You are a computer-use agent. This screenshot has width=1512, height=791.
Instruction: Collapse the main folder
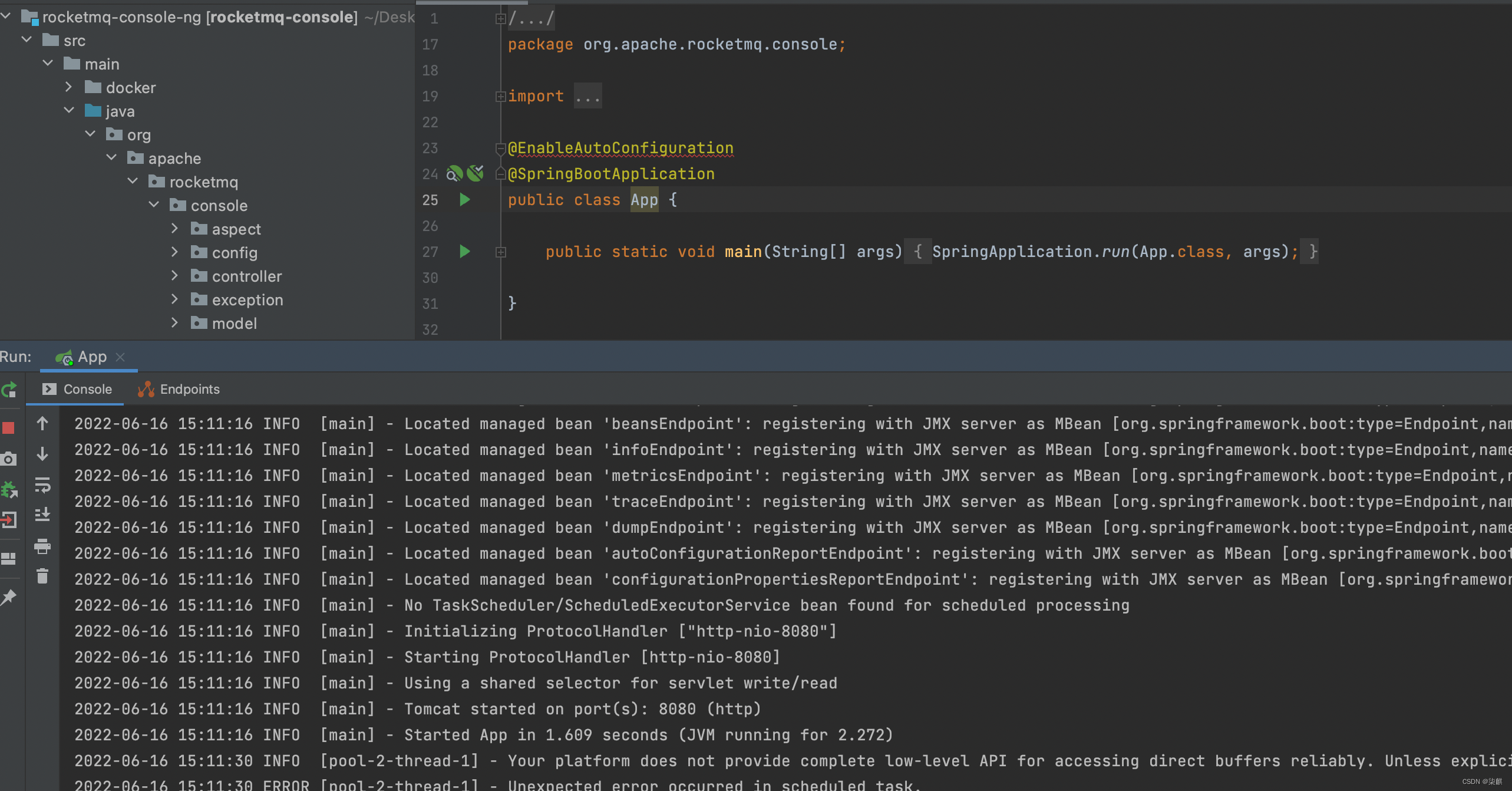(48, 63)
